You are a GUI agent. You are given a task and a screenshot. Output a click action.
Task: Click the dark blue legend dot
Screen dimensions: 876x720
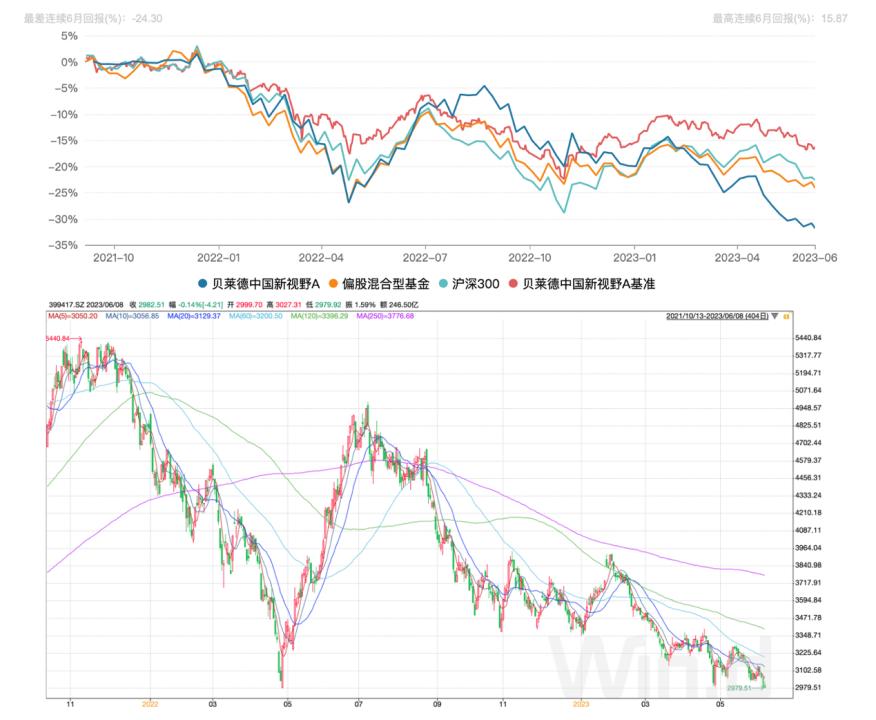203,284
